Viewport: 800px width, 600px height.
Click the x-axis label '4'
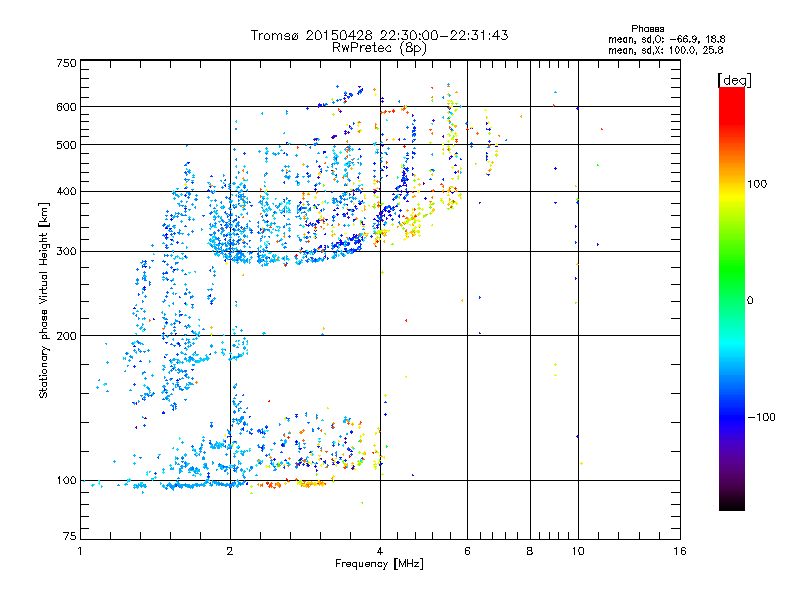click(x=380, y=551)
